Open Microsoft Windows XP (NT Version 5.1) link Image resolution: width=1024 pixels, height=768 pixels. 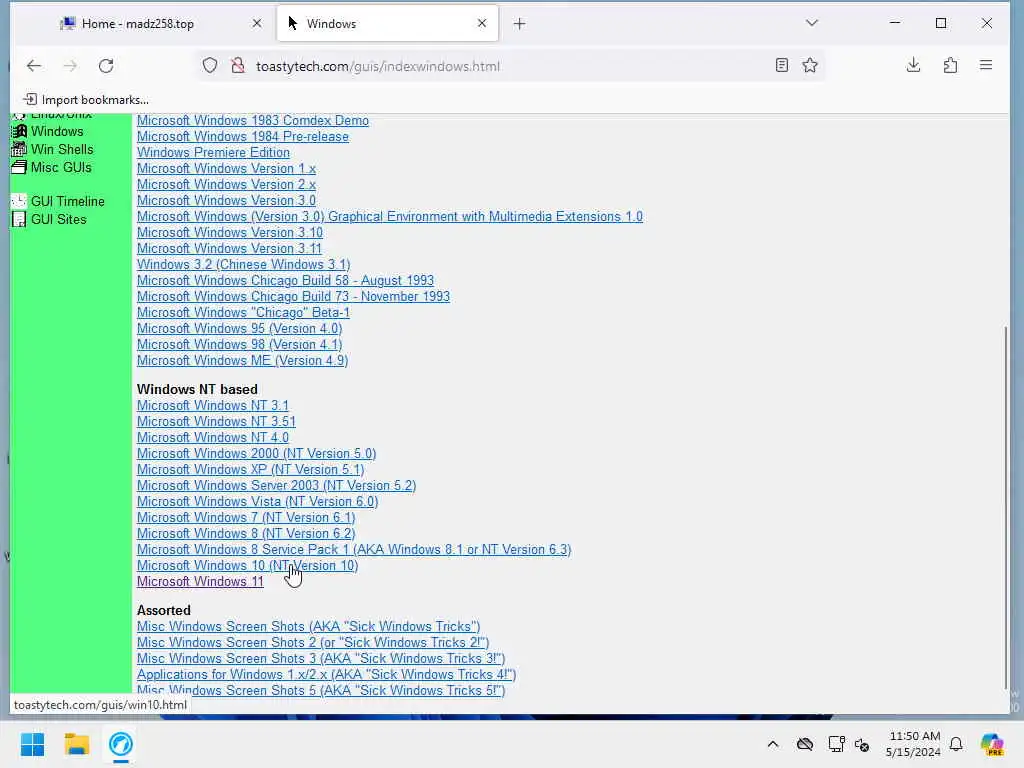[250, 470]
